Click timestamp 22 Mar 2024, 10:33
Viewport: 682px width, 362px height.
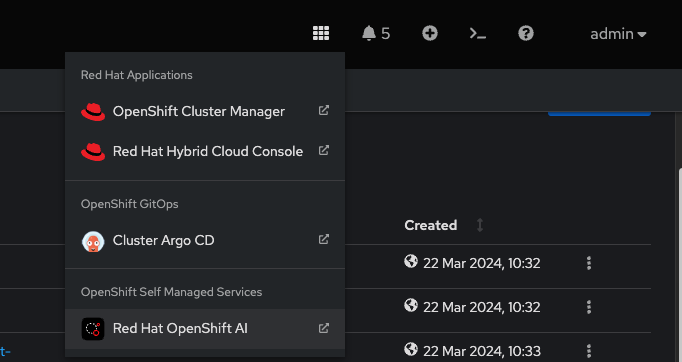coord(482,351)
